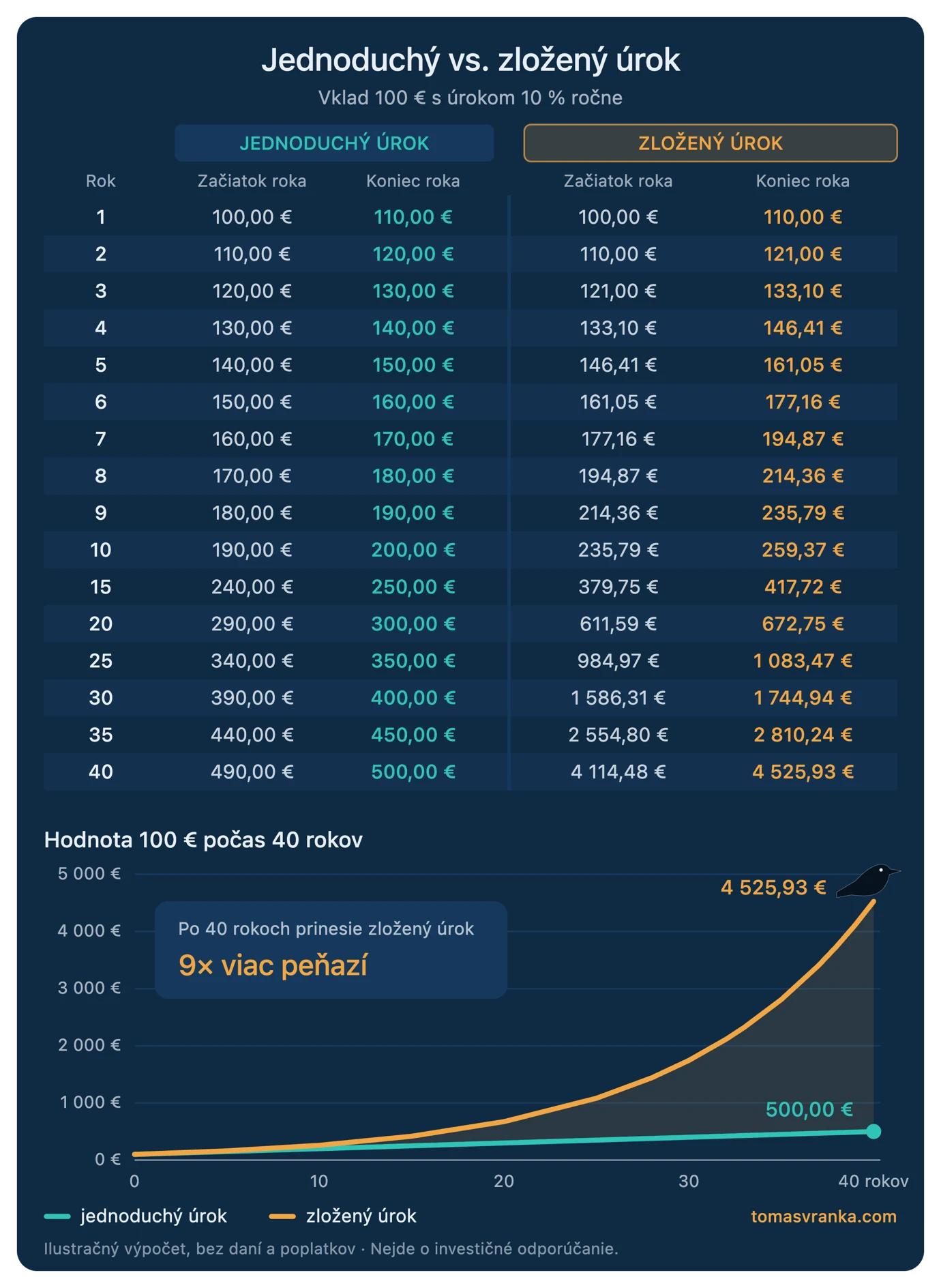Click "Po 40 rokoch prinesie zložený úrok" text
This screenshot has width=941, height=1288.
tap(326, 929)
